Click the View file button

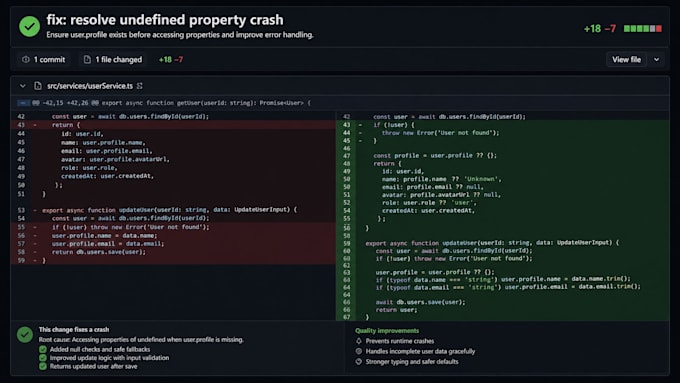(626, 59)
